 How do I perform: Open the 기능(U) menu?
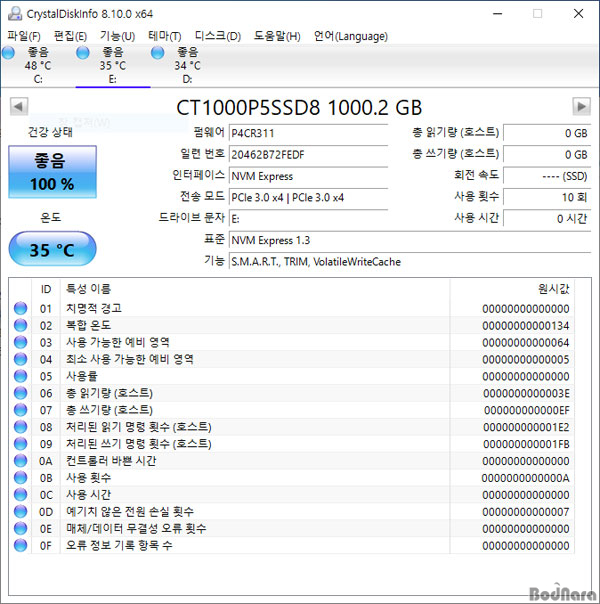(117, 36)
